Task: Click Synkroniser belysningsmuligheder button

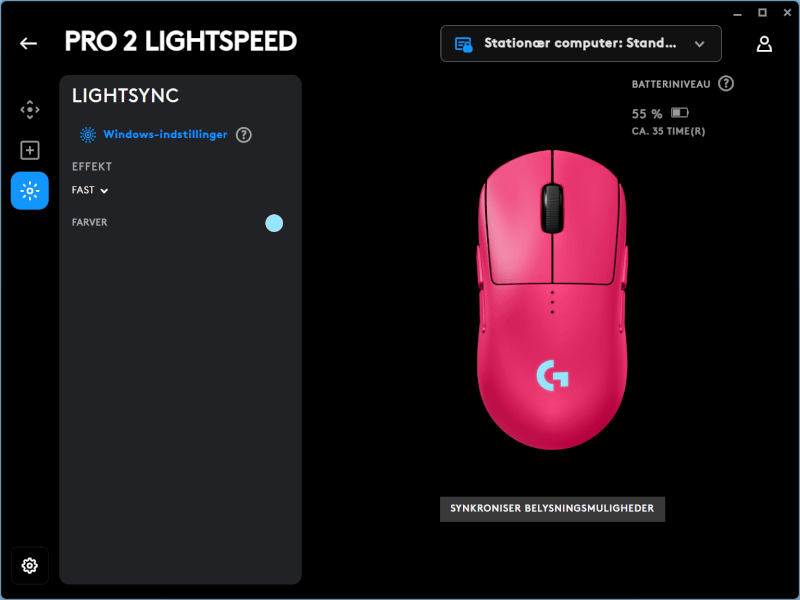Action: [552, 509]
